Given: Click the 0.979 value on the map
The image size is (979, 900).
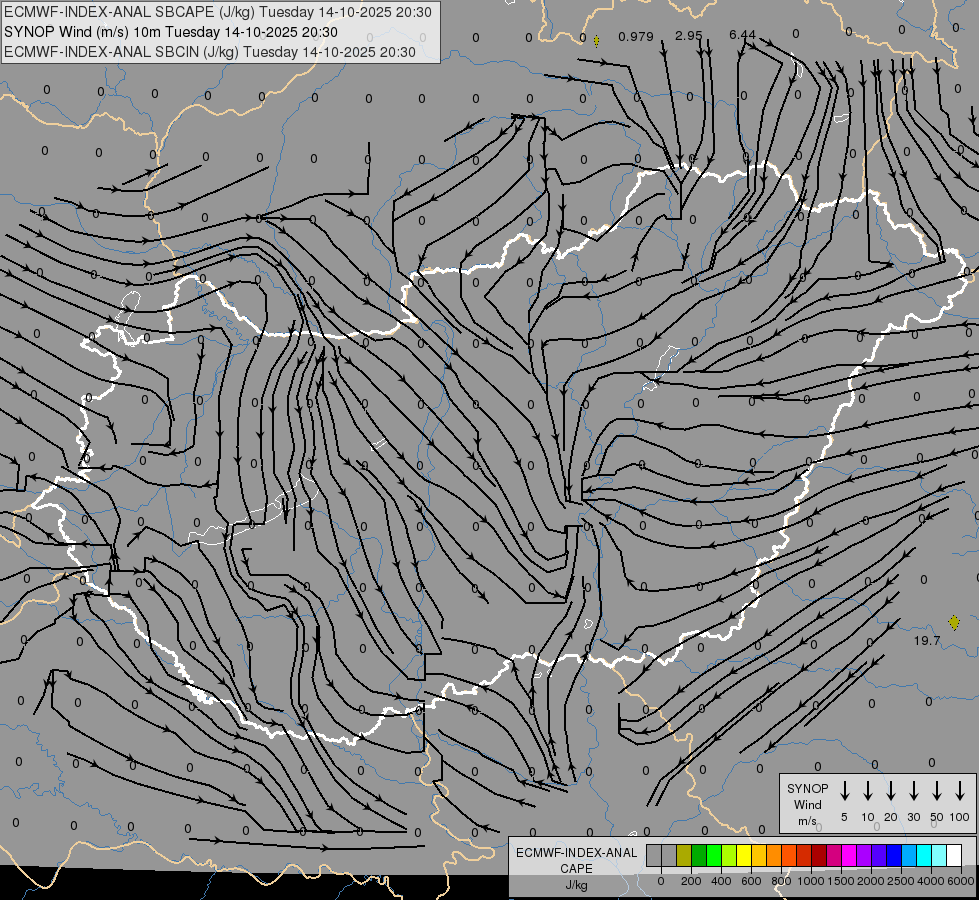Looking at the screenshot, I should point(636,36).
